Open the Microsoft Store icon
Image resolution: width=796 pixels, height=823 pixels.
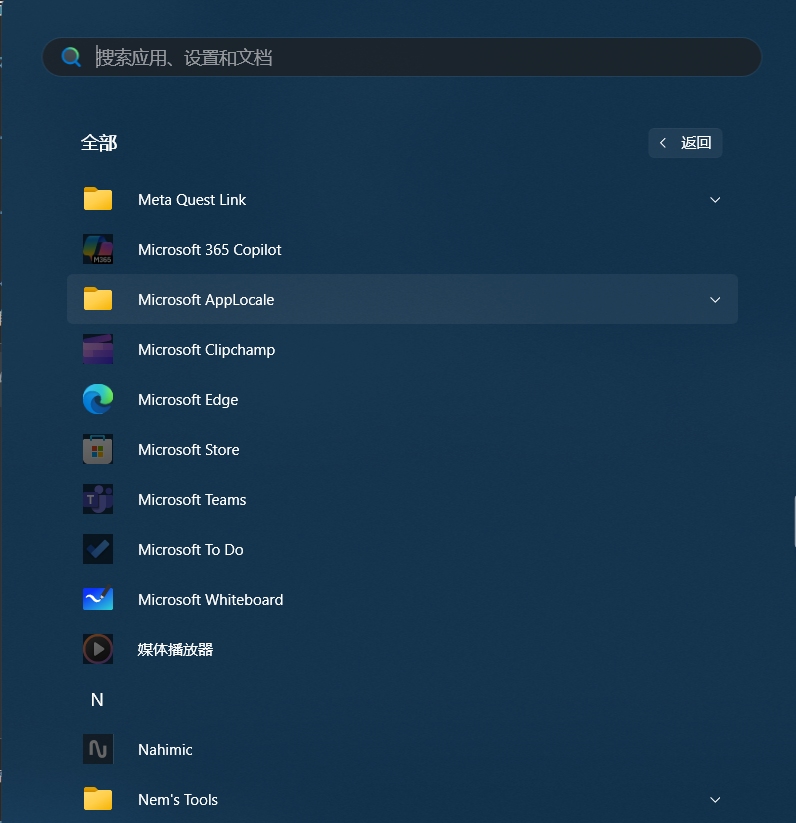tap(98, 449)
